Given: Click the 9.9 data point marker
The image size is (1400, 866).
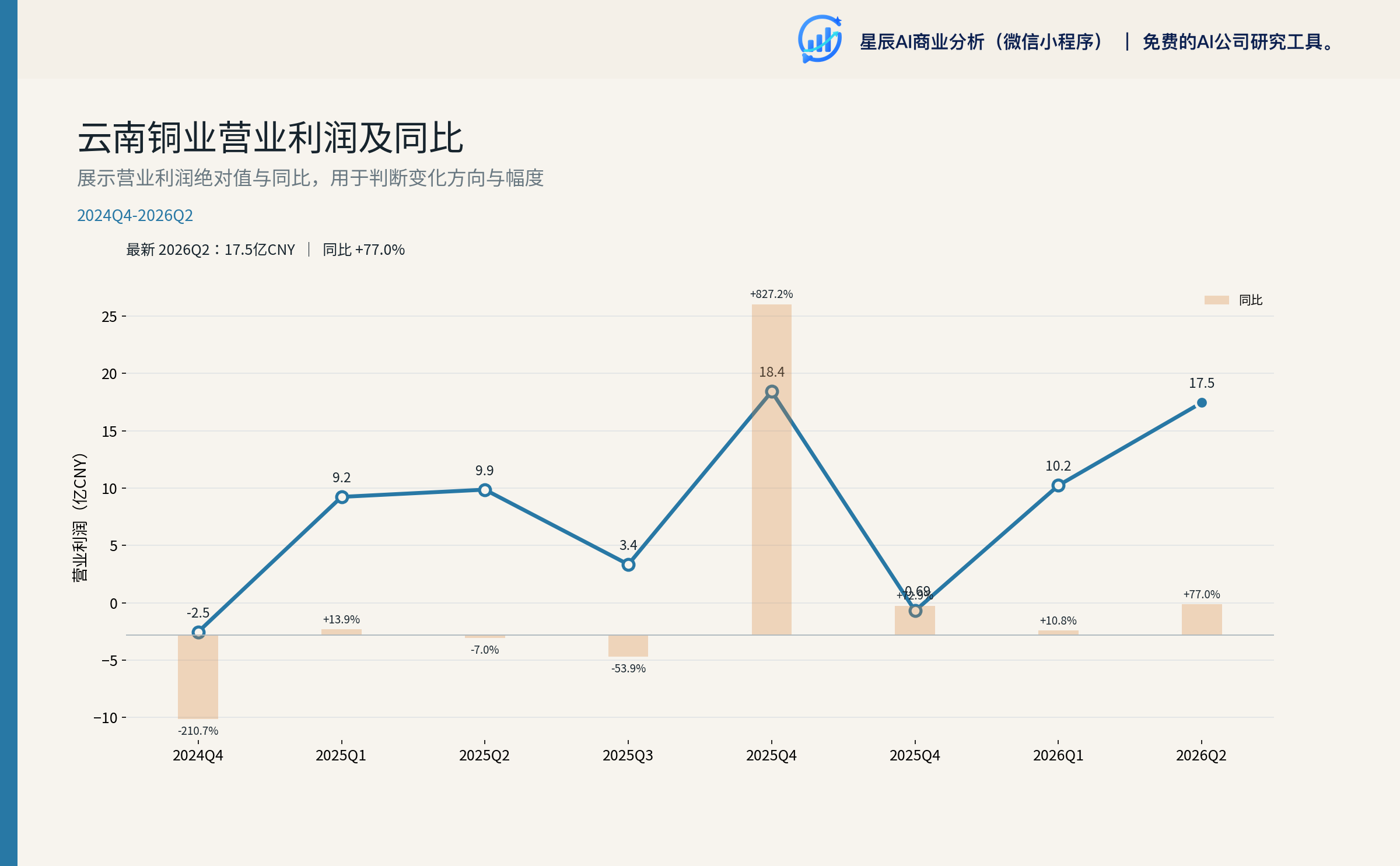Looking at the screenshot, I should [485, 490].
